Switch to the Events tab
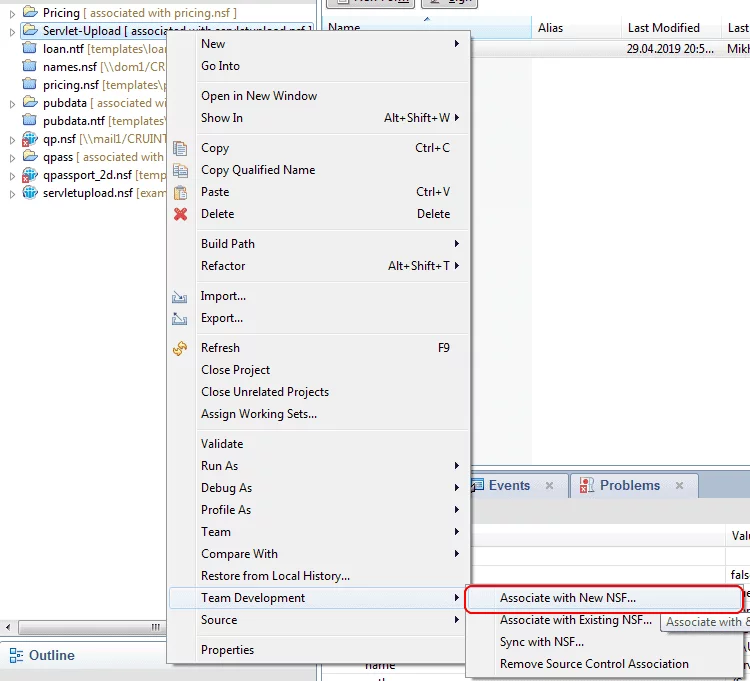The image size is (750, 681). (x=509, y=486)
